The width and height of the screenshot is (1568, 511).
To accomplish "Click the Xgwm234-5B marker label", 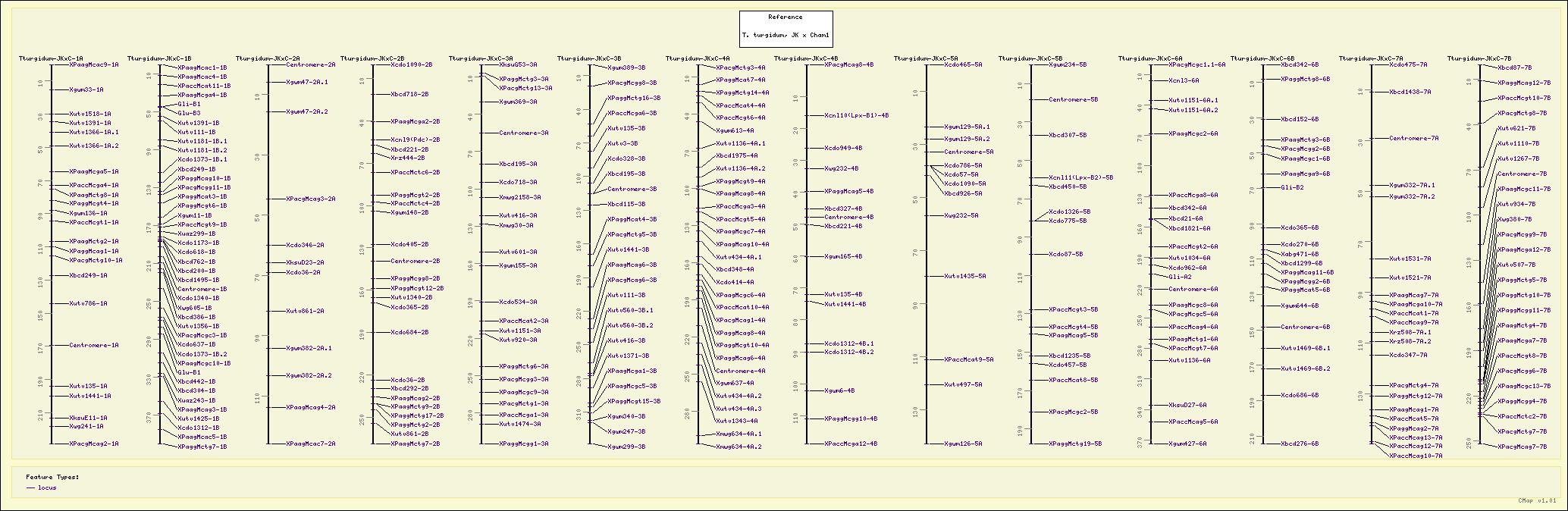I will point(1068,65).
